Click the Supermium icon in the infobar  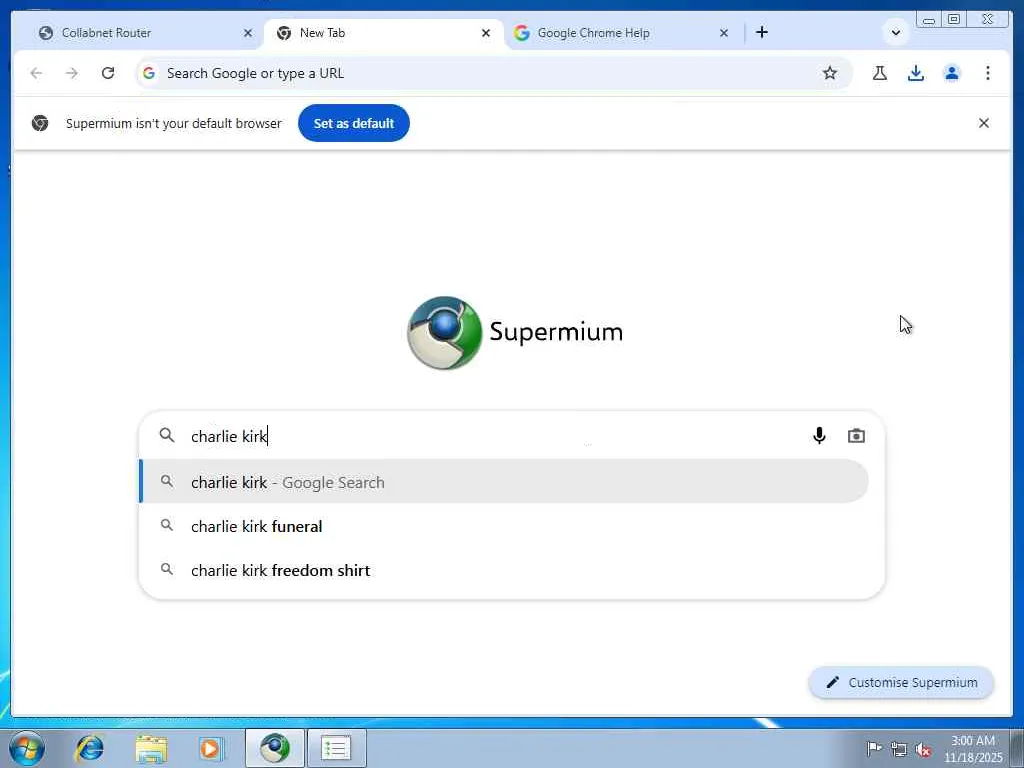click(40, 123)
